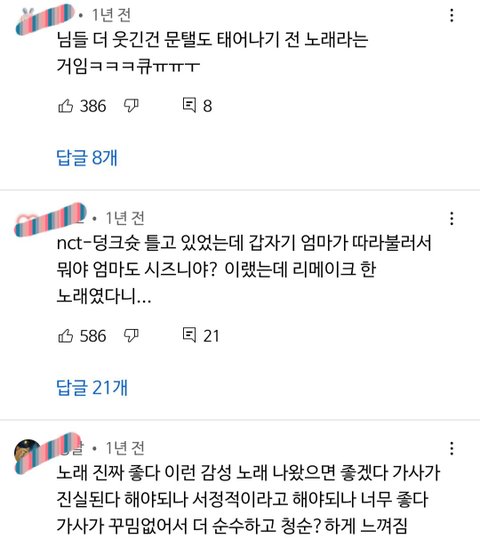Dislike the comment about 문탤 being unborn

[131, 106]
